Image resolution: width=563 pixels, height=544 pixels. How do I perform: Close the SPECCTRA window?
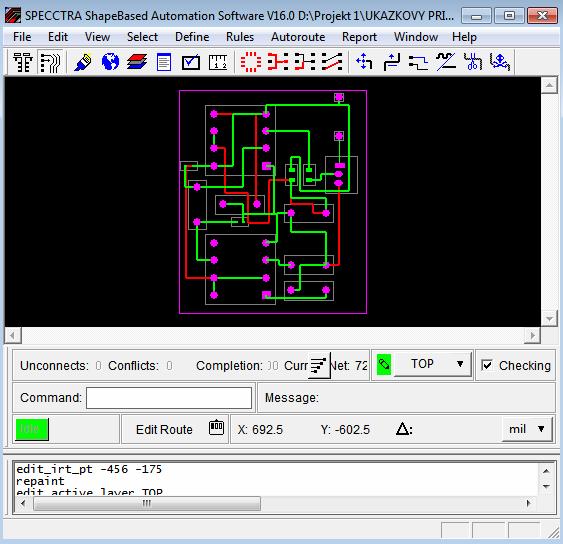click(x=542, y=15)
